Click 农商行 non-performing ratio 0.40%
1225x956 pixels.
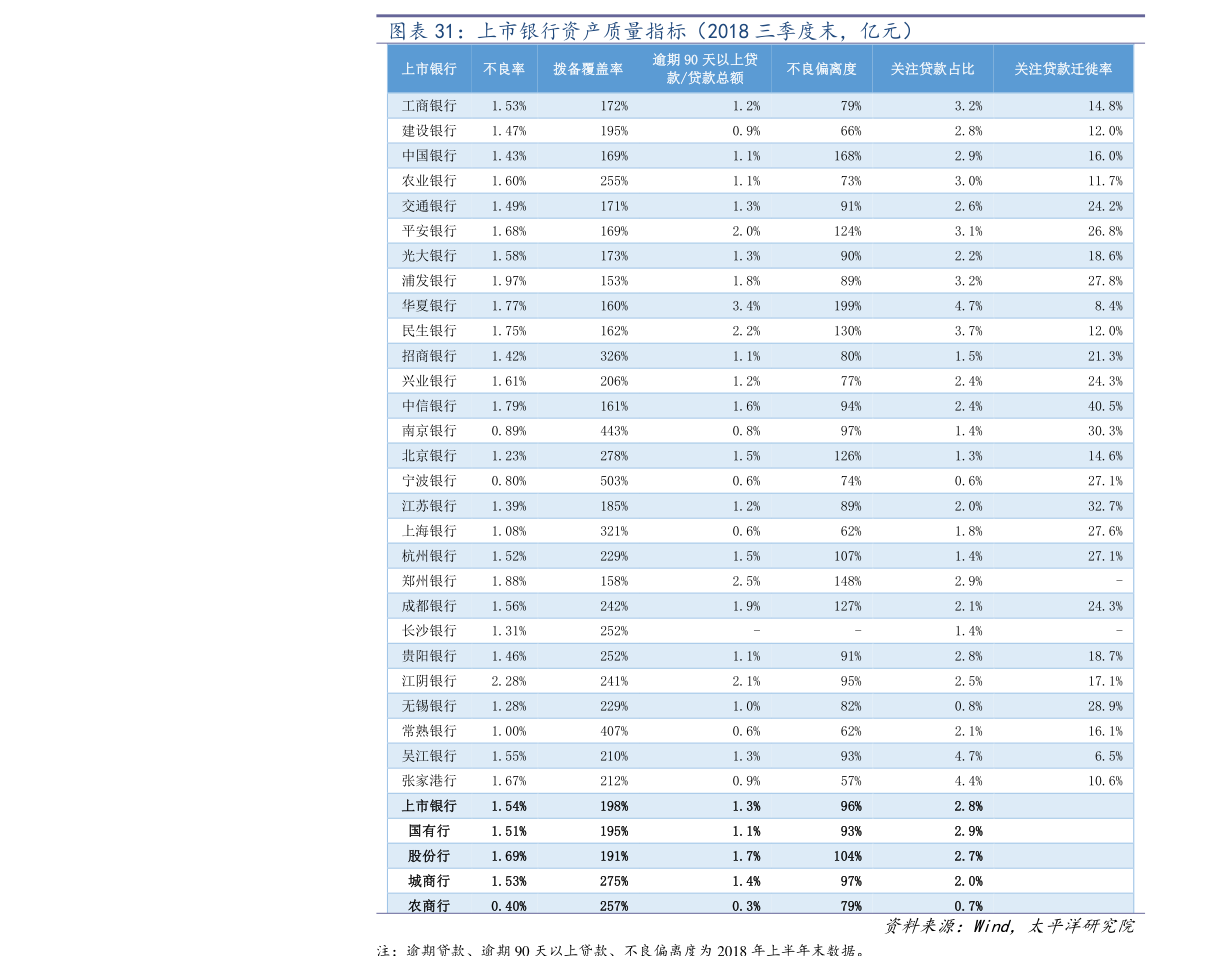[508, 906]
